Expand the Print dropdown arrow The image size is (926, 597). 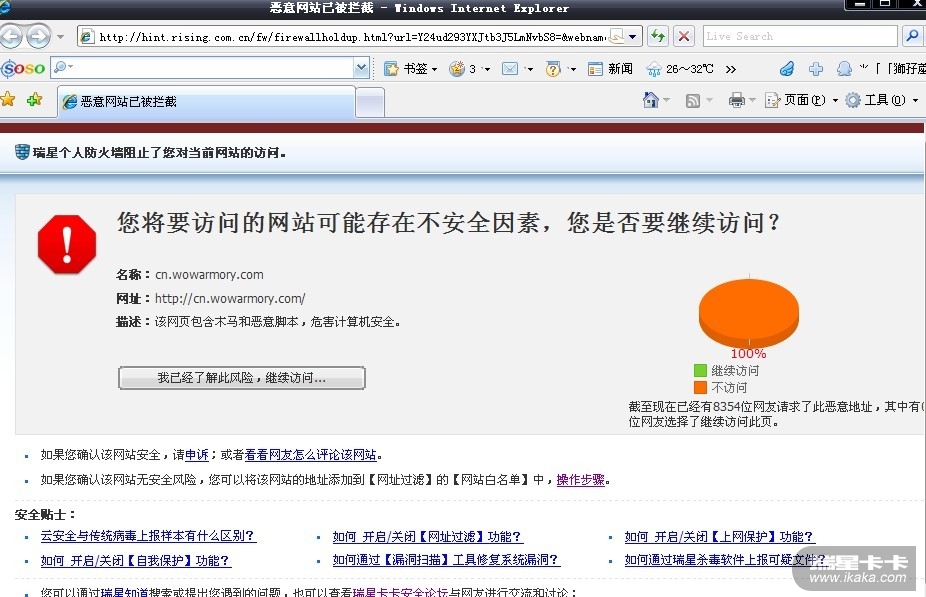[752, 100]
